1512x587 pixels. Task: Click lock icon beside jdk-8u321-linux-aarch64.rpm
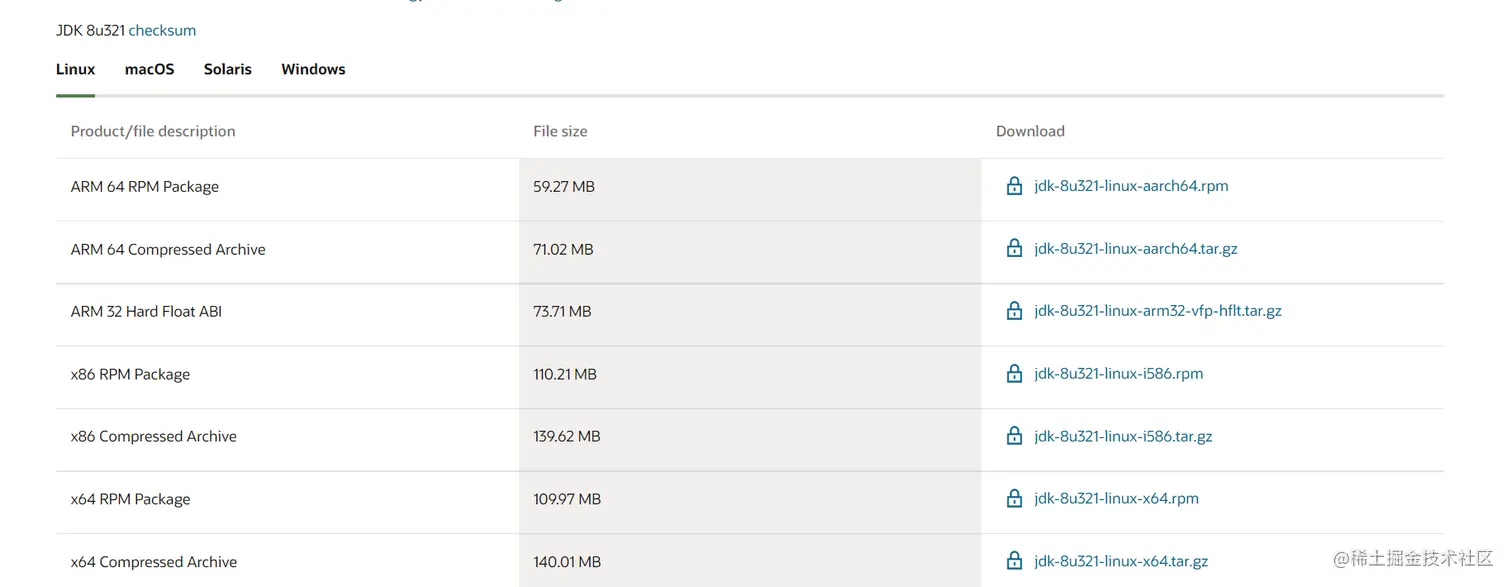[1014, 186]
